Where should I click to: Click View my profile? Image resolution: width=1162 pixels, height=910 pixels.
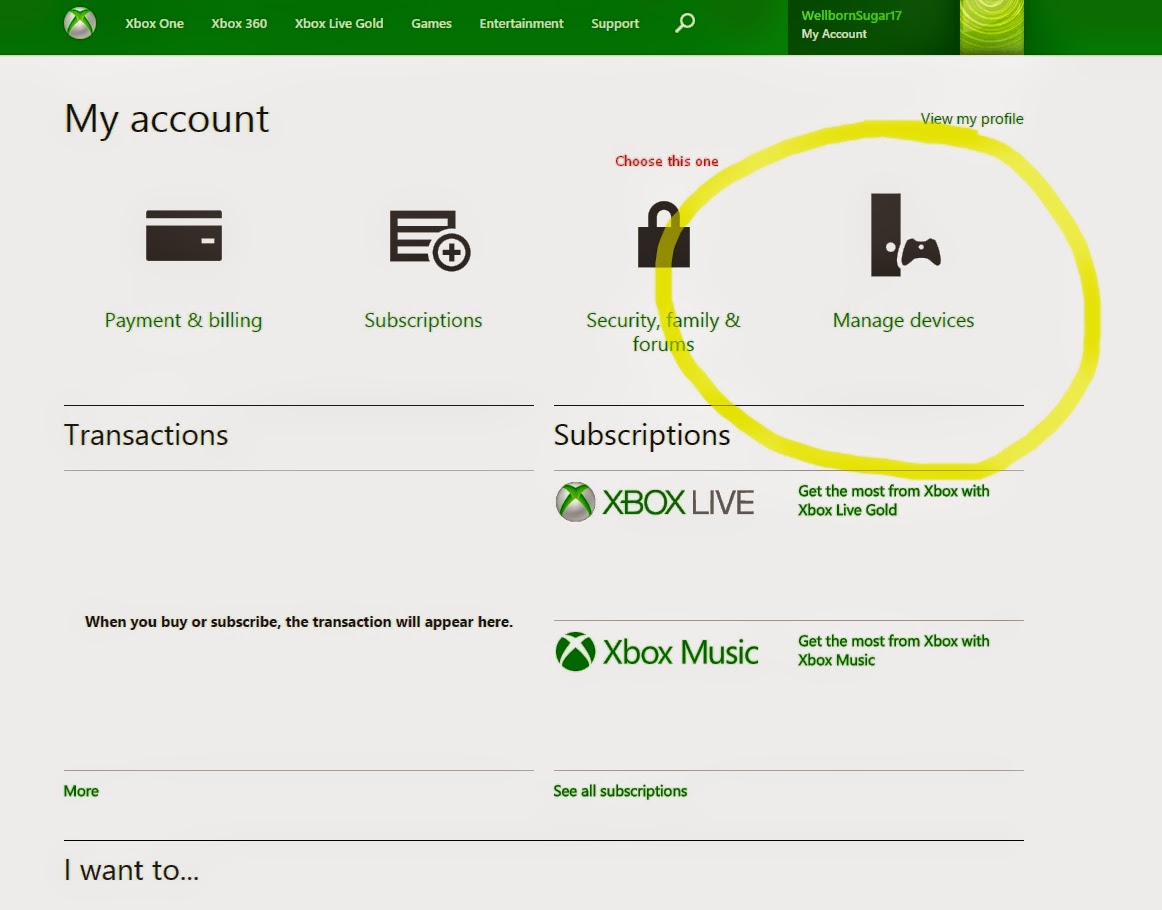coord(971,118)
